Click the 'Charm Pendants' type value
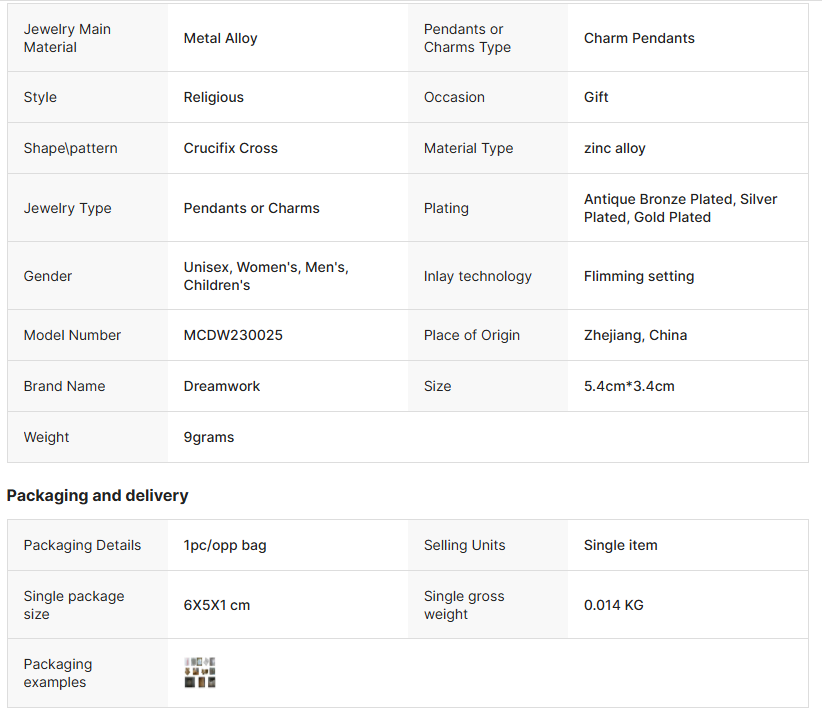This screenshot has width=822, height=721. click(x=639, y=38)
